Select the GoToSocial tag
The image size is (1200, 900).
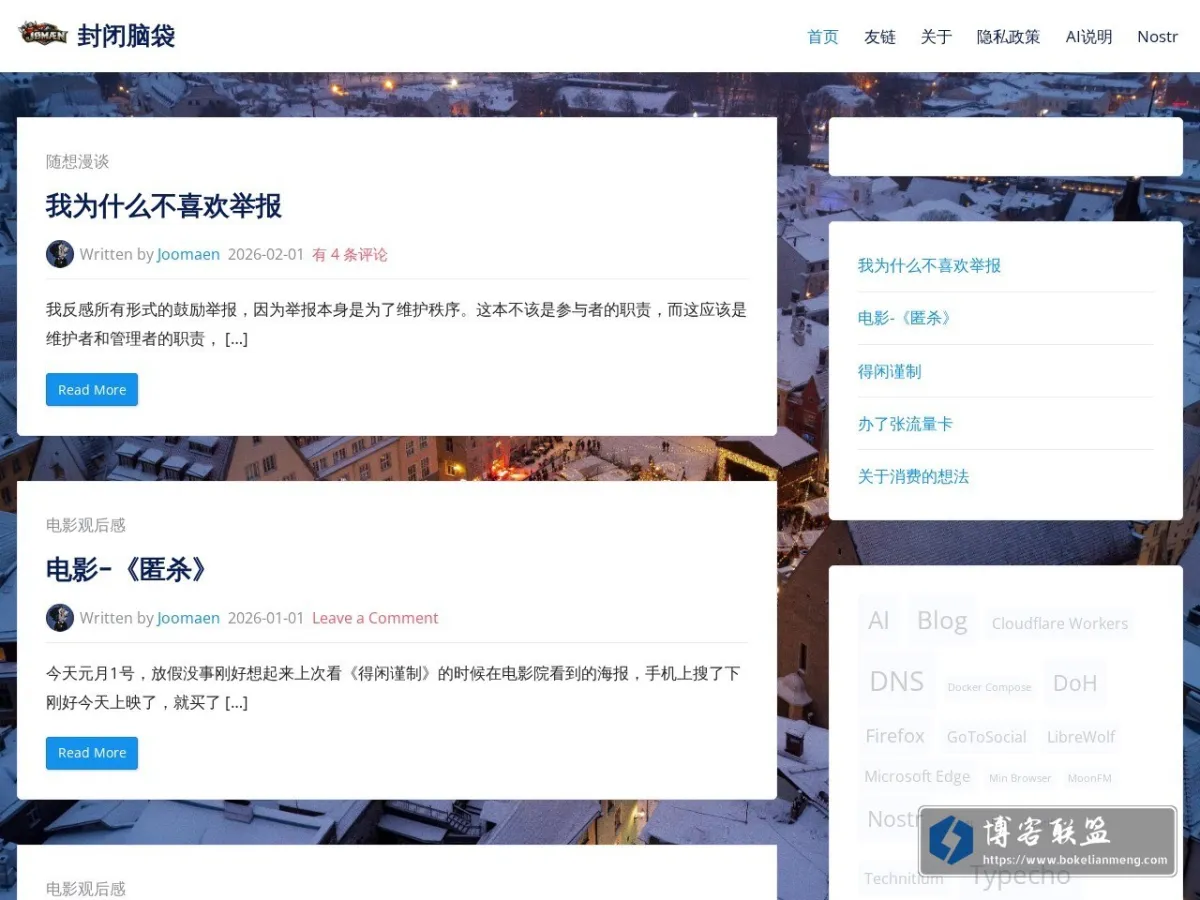986,737
